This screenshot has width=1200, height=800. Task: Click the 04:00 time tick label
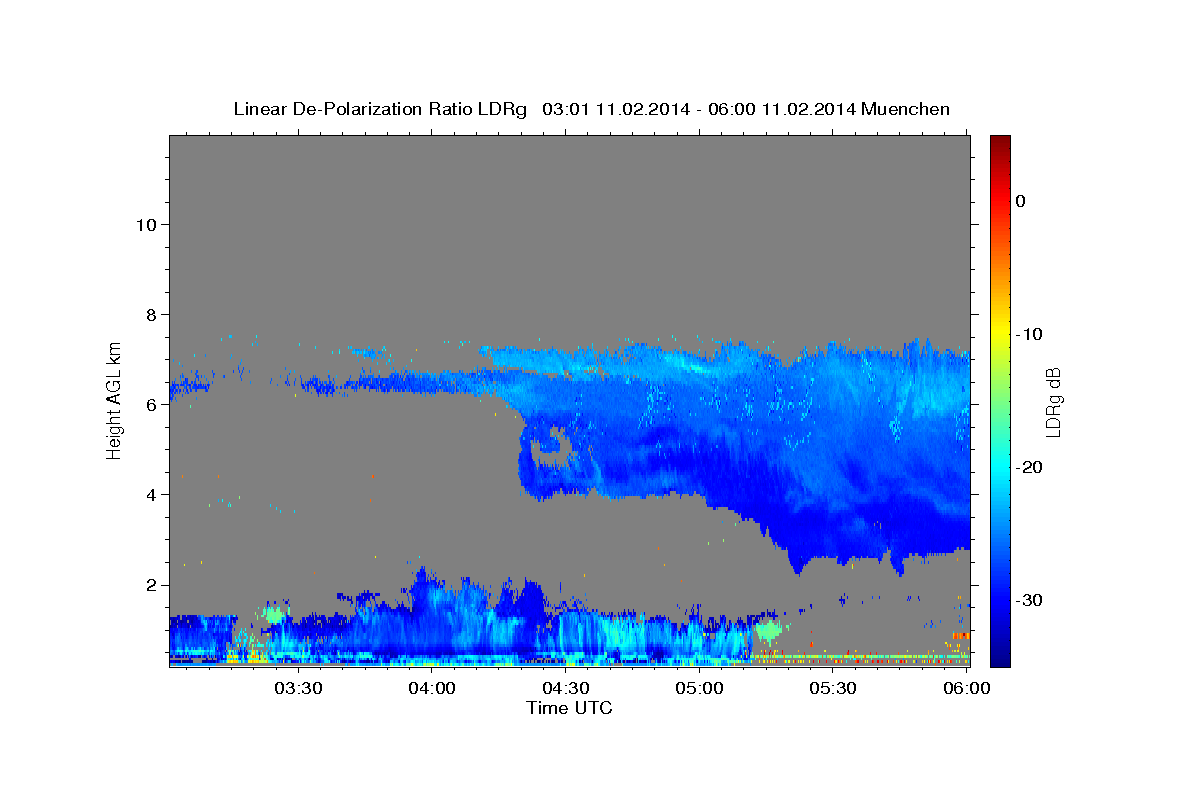click(433, 688)
